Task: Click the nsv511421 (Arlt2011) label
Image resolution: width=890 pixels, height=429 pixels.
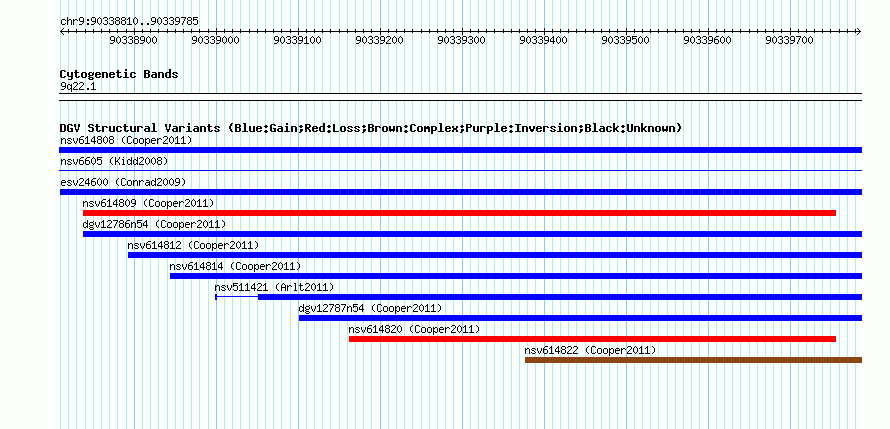Action: [x=274, y=287]
